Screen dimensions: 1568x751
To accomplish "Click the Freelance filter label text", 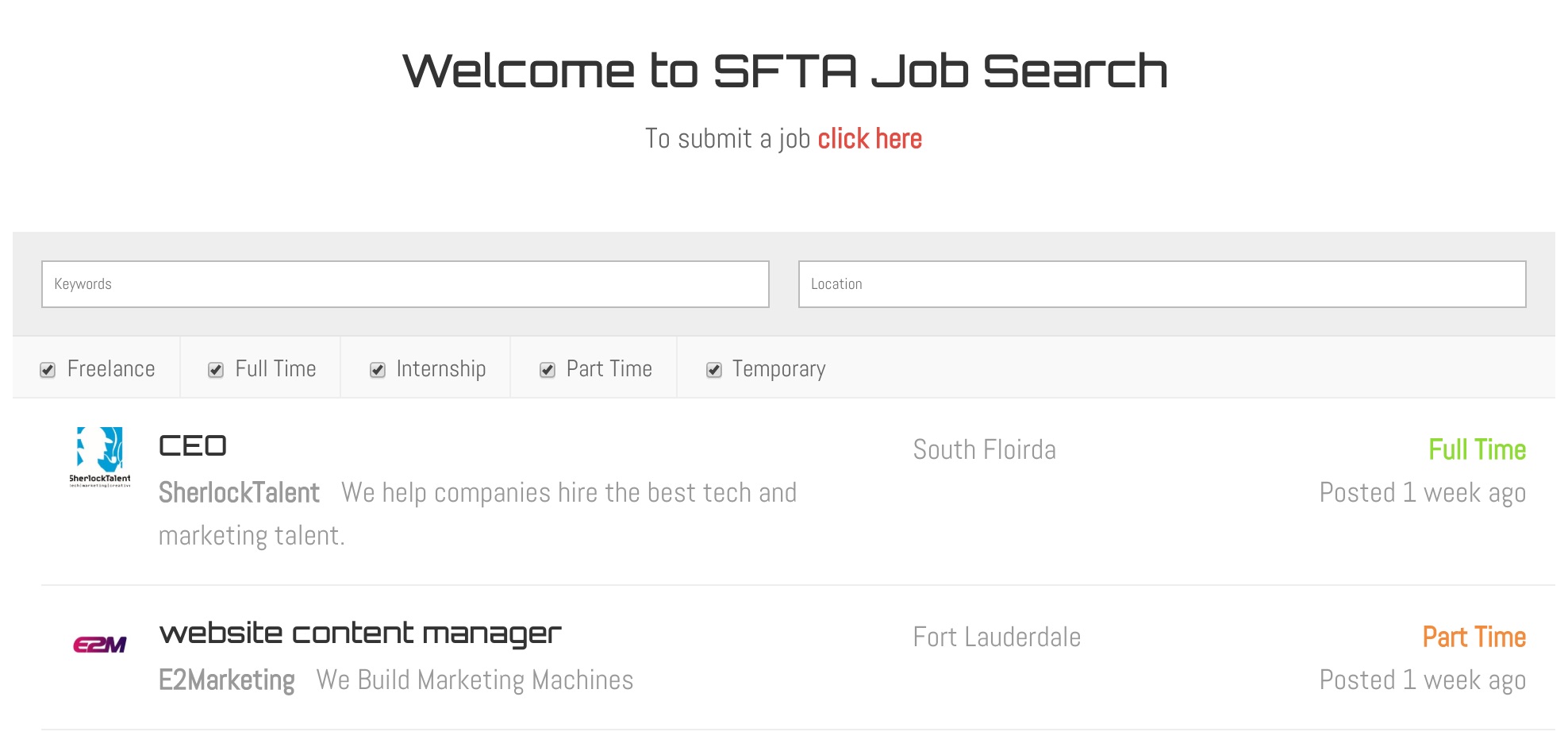I will point(111,369).
